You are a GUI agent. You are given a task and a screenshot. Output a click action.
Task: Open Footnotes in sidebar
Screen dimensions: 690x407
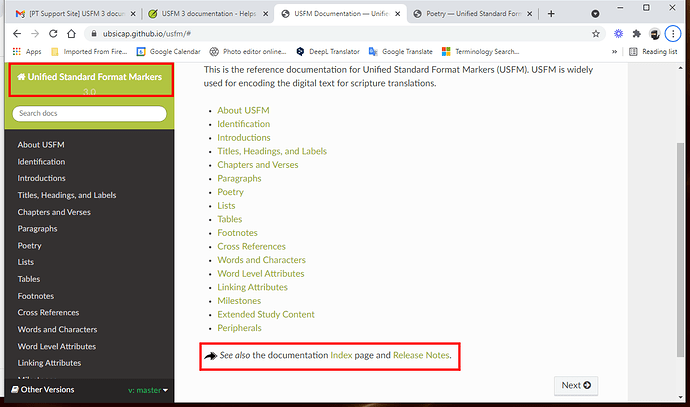[x=36, y=296]
